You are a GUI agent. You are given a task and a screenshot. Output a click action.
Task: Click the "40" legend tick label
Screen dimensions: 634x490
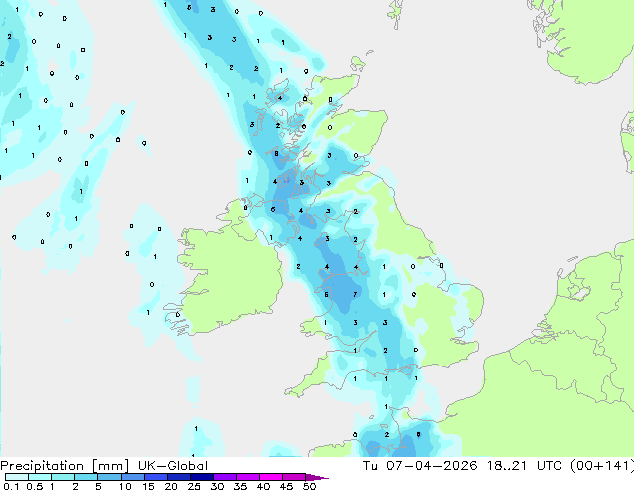pos(264,486)
